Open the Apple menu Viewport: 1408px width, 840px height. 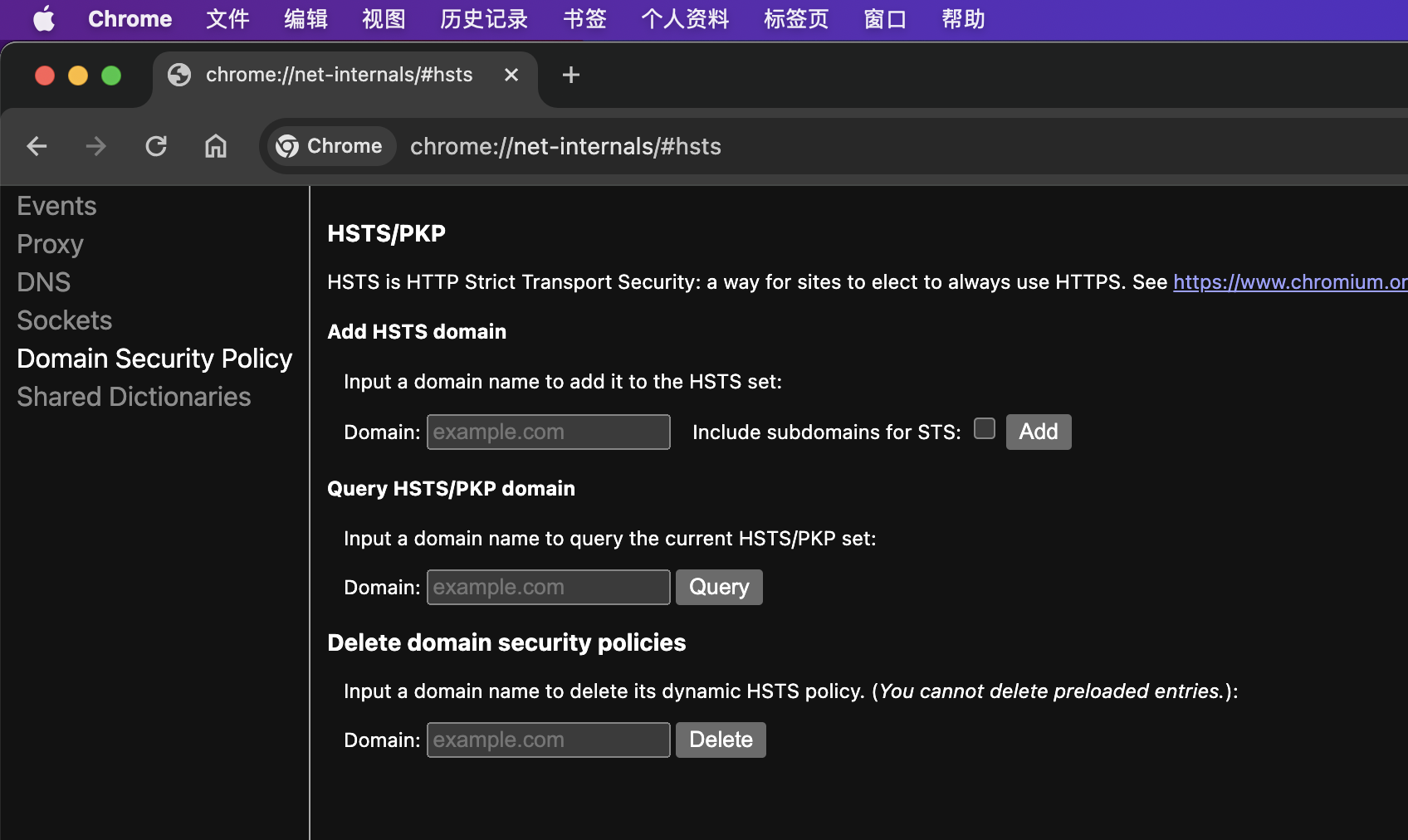[44, 19]
